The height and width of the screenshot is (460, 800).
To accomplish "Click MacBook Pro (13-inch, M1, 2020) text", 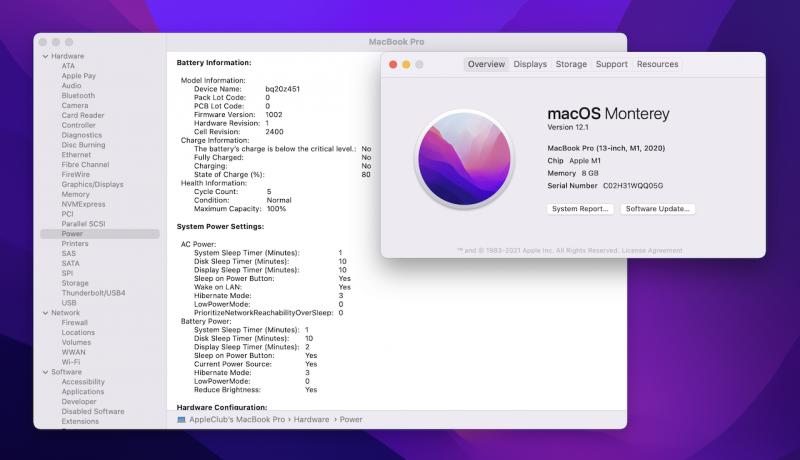I will tap(606, 148).
